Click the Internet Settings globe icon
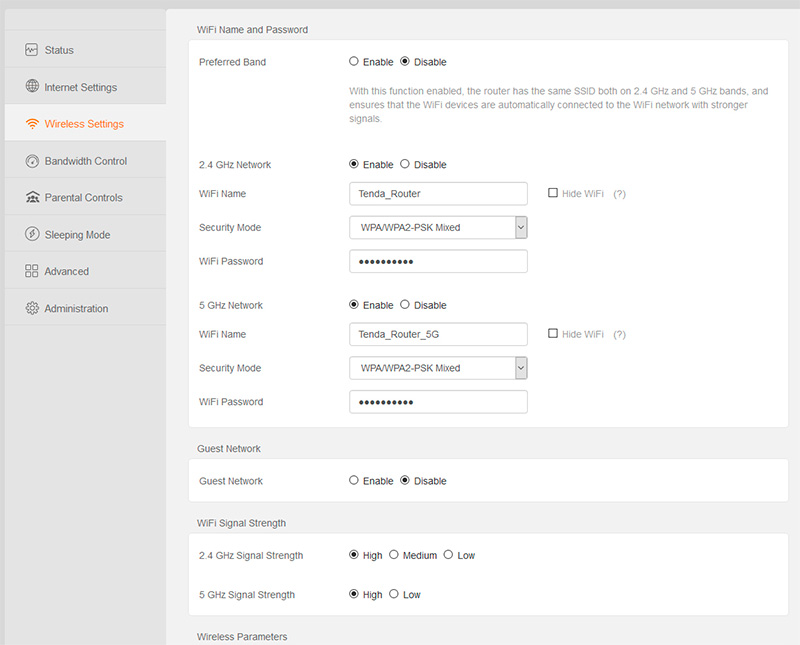The image size is (800, 645). click(x=32, y=87)
